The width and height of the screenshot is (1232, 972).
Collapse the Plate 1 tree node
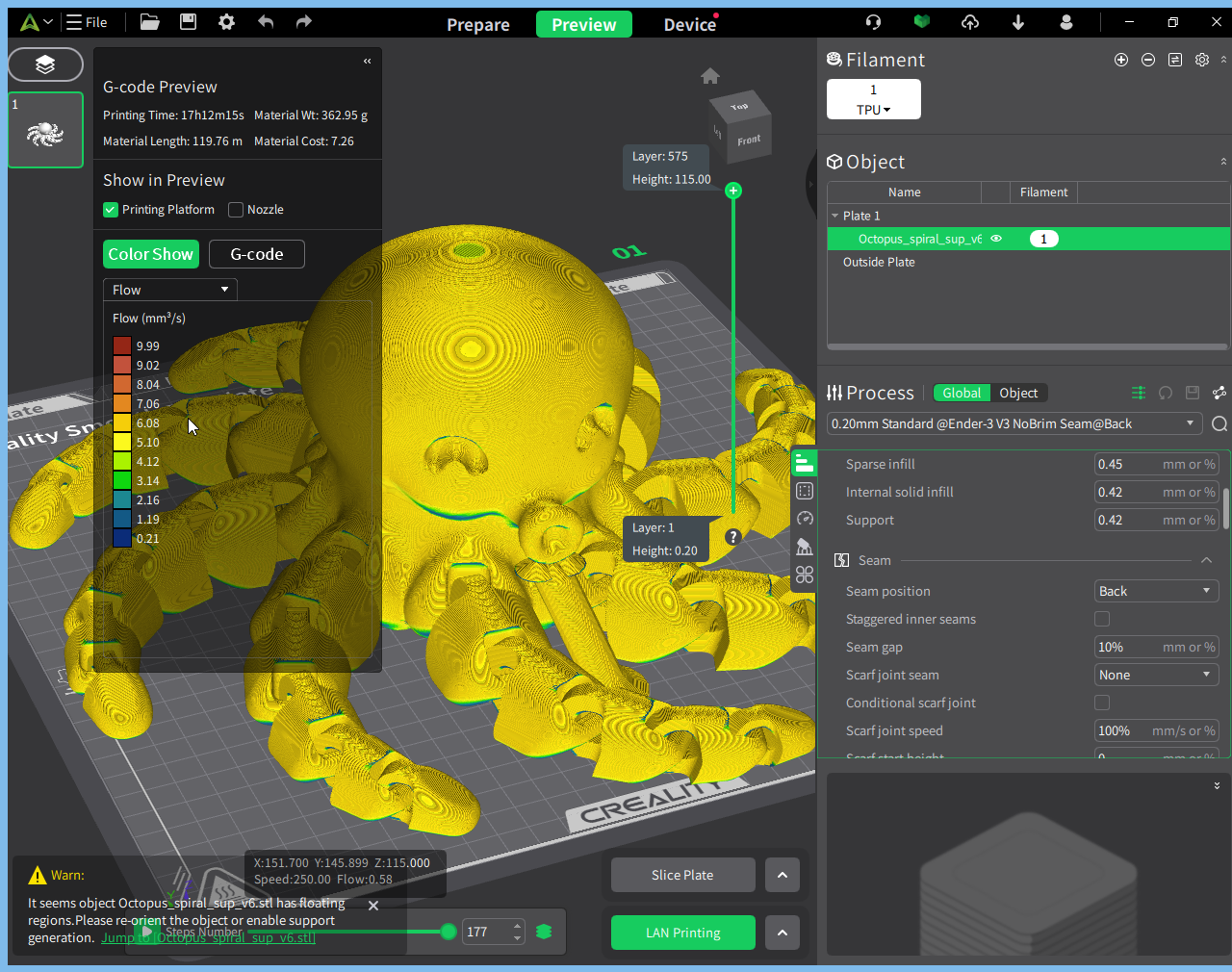[x=835, y=216]
